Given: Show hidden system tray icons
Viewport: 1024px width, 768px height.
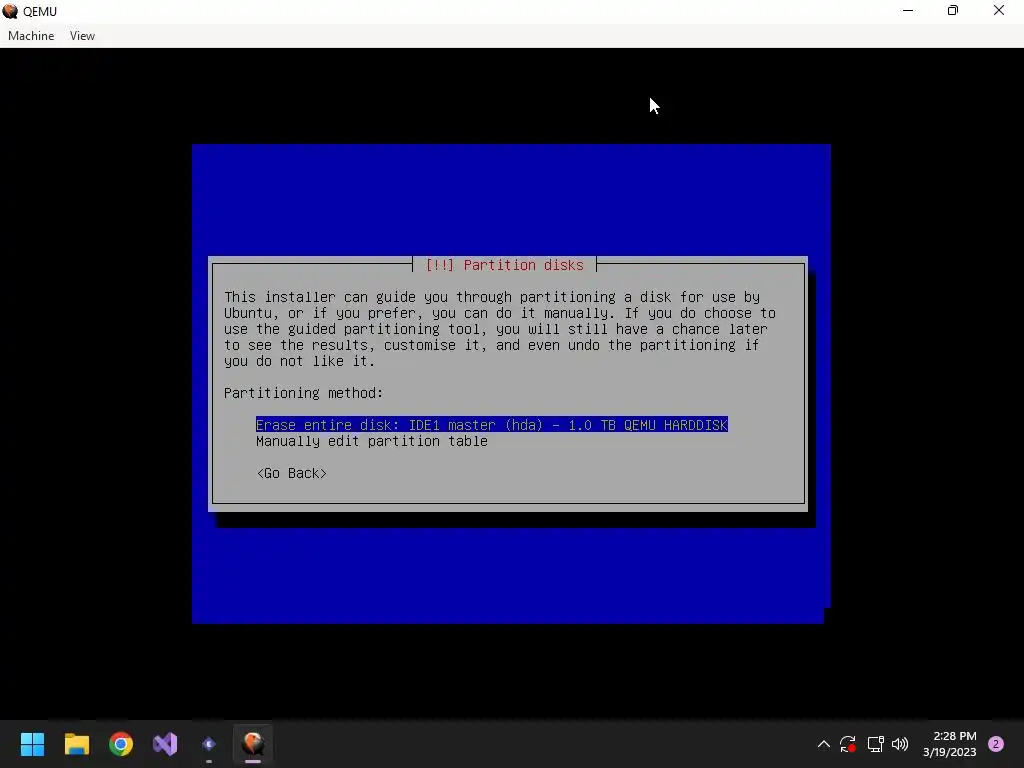Looking at the screenshot, I should (x=824, y=744).
